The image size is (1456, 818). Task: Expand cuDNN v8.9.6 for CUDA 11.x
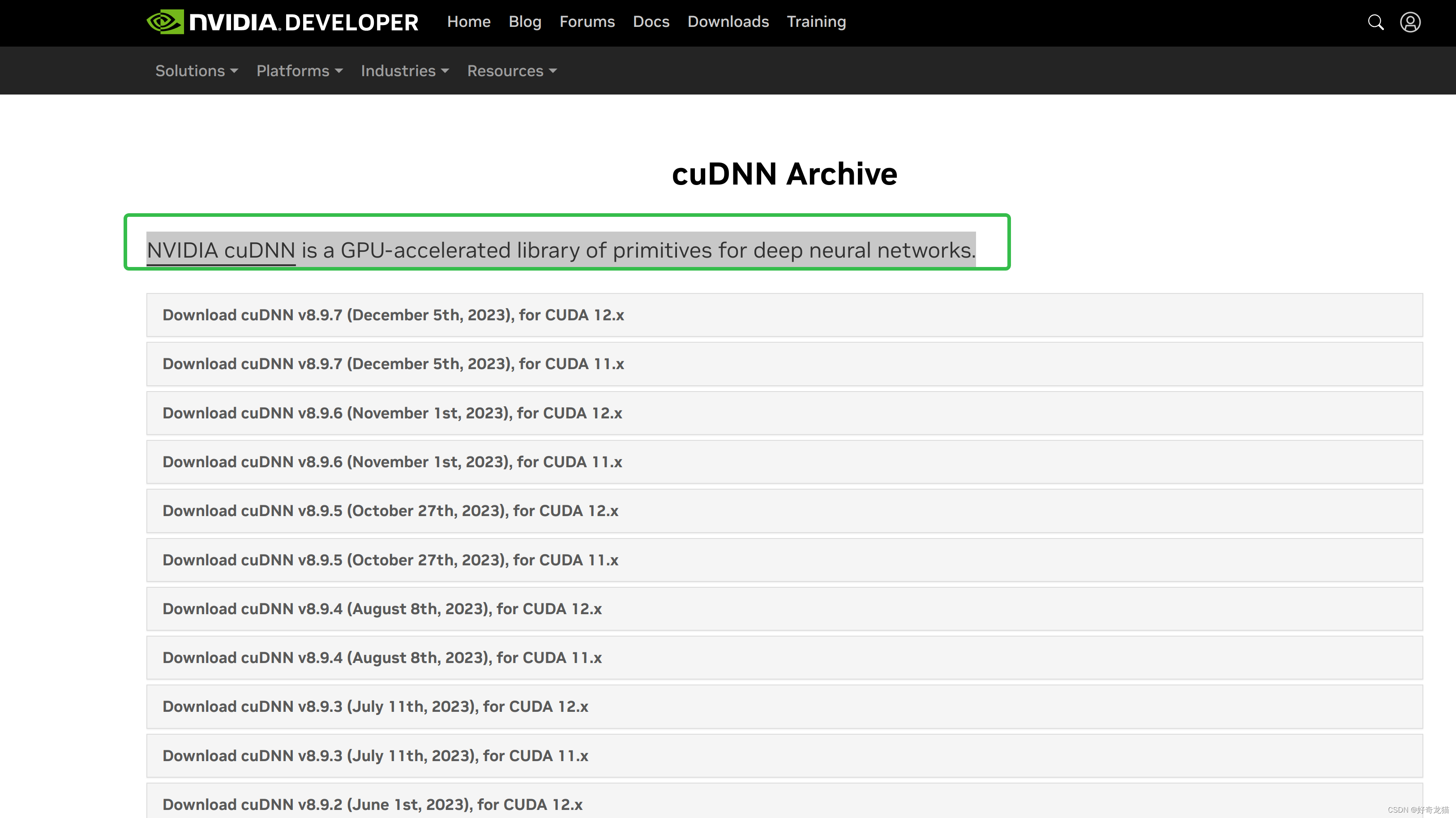[x=784, y=461]
